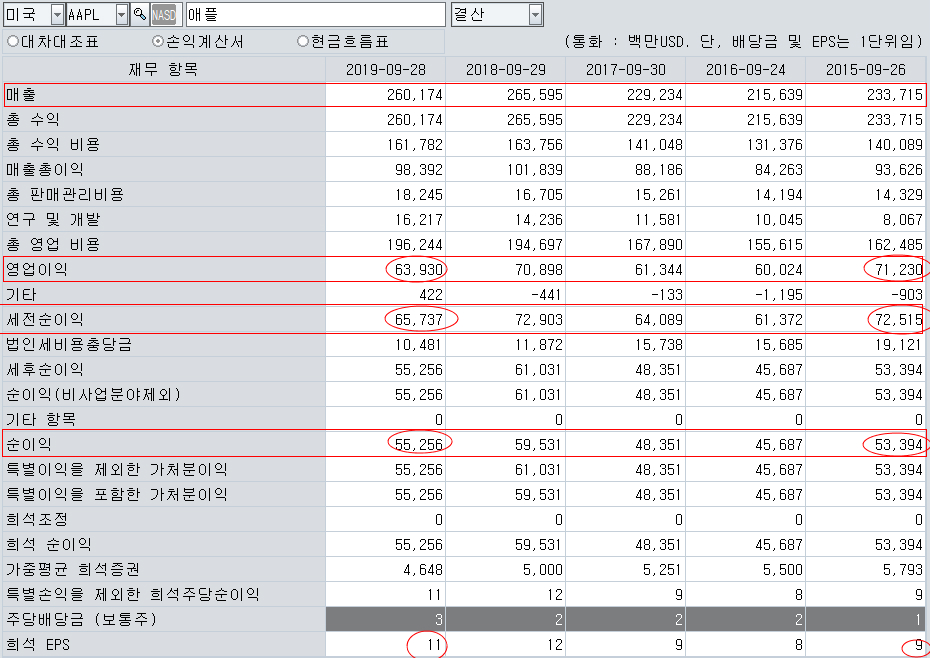930x658 pixels.
Task: Click the 애플 company name field
Action: pos(314,15)
